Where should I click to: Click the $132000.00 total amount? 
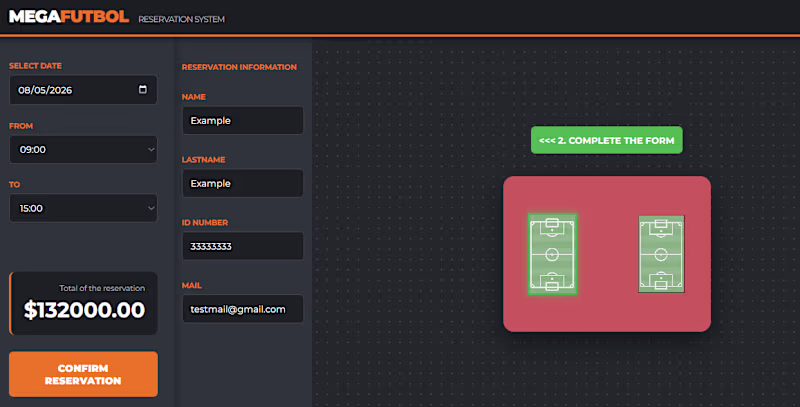pyautogui.click(x=84, y=310)
